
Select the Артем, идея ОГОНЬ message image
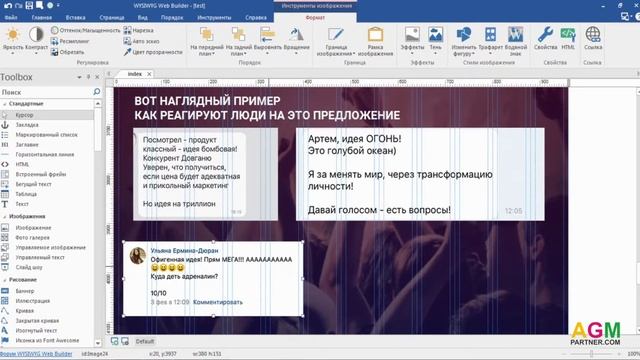(x=420, y=174)
